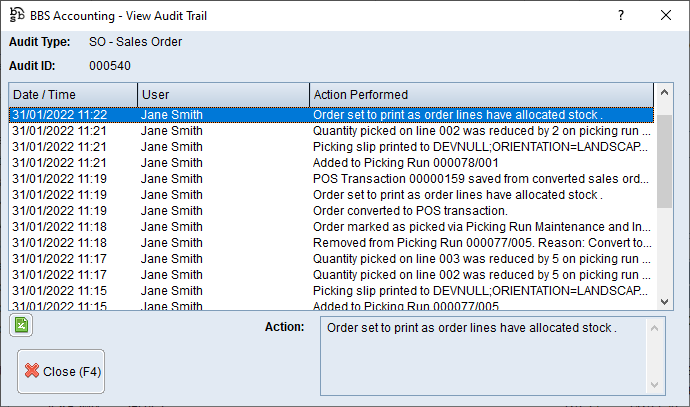Sort by the Date / Time column header
The width and height of the screenshot is (690, 407).
tap(72, 94)
